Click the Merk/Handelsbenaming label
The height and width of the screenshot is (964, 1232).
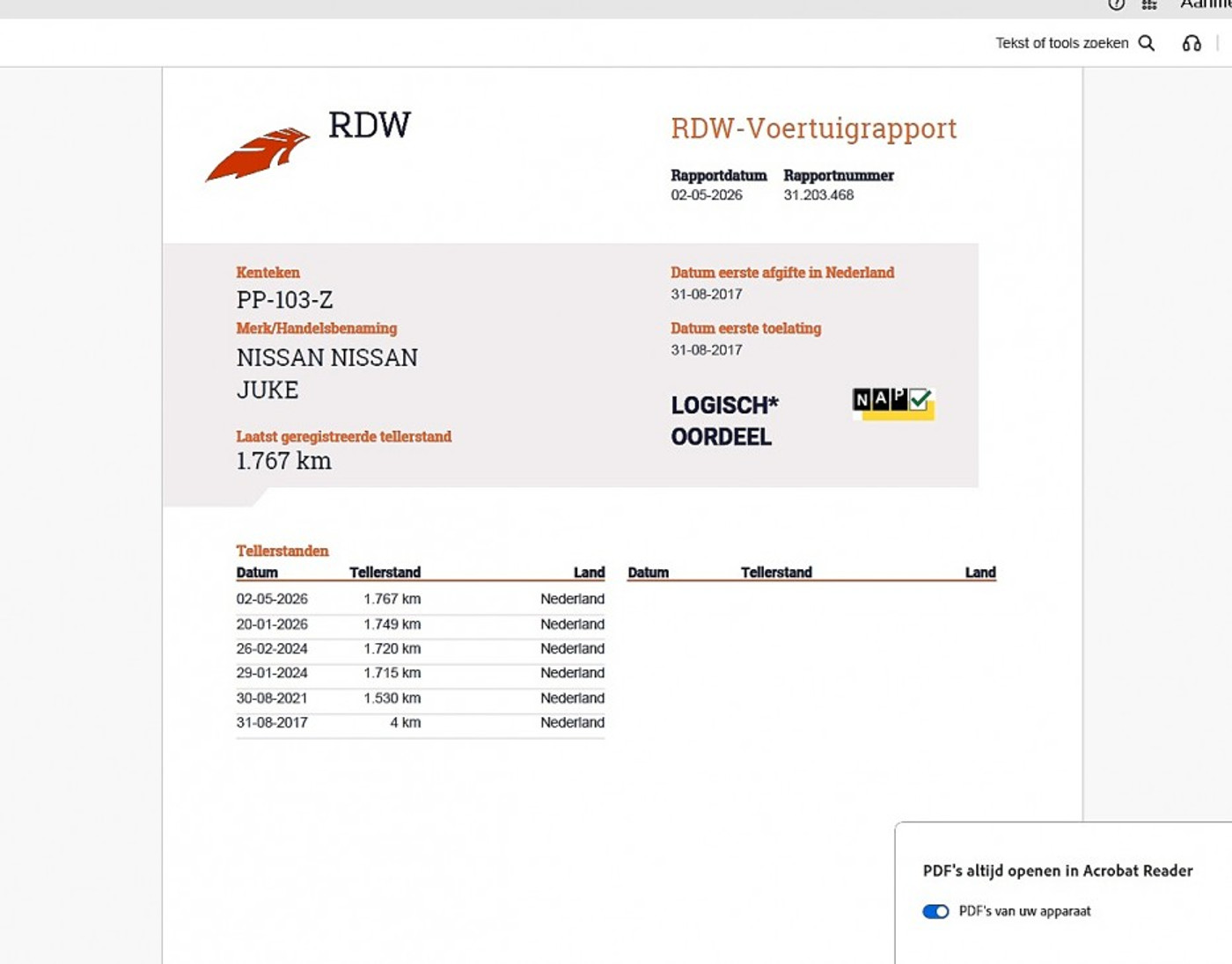tap(316, 328)
